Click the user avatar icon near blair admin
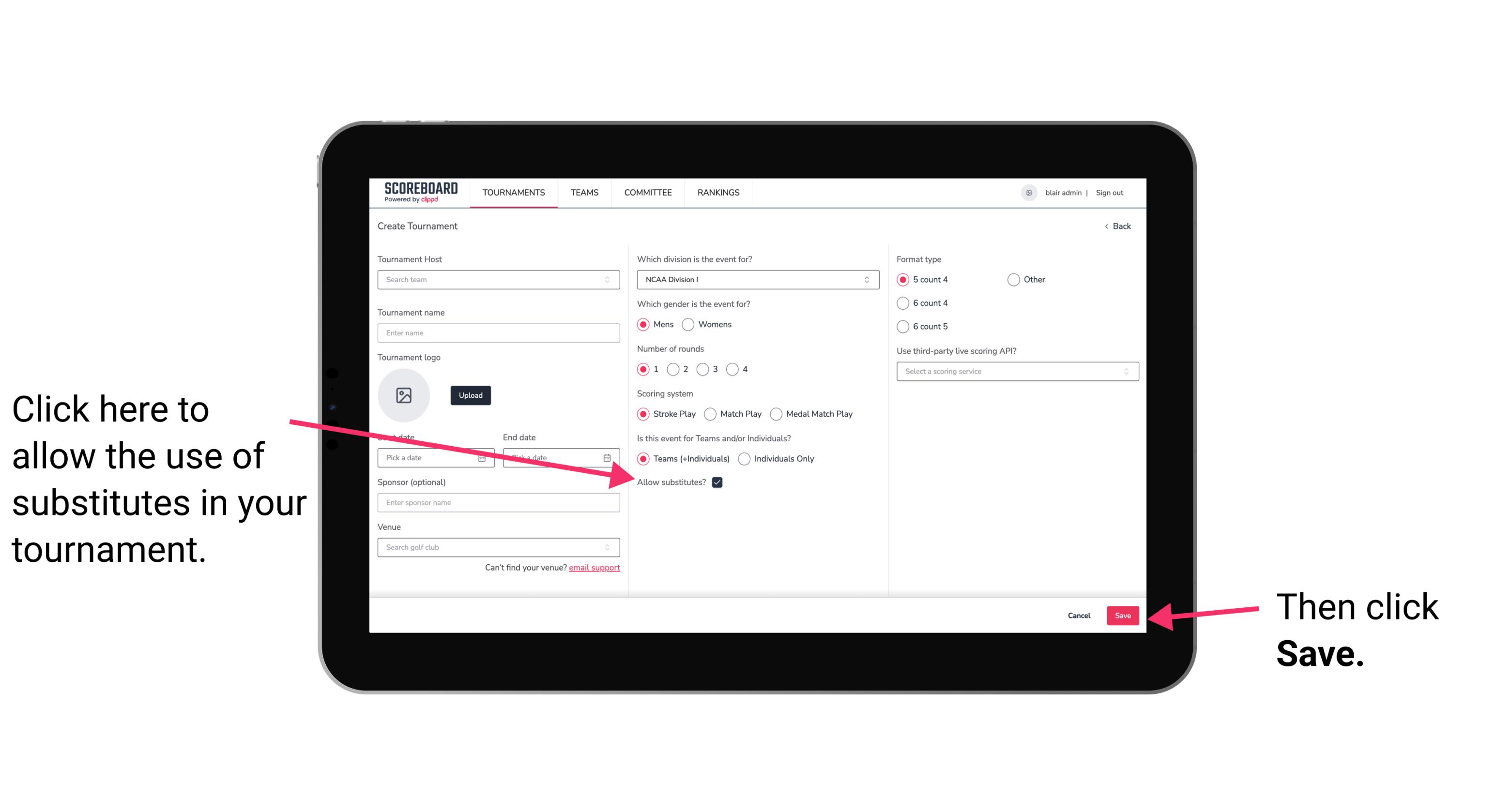Viewport: 1510px width, 812px height. tap(1028, 192)
